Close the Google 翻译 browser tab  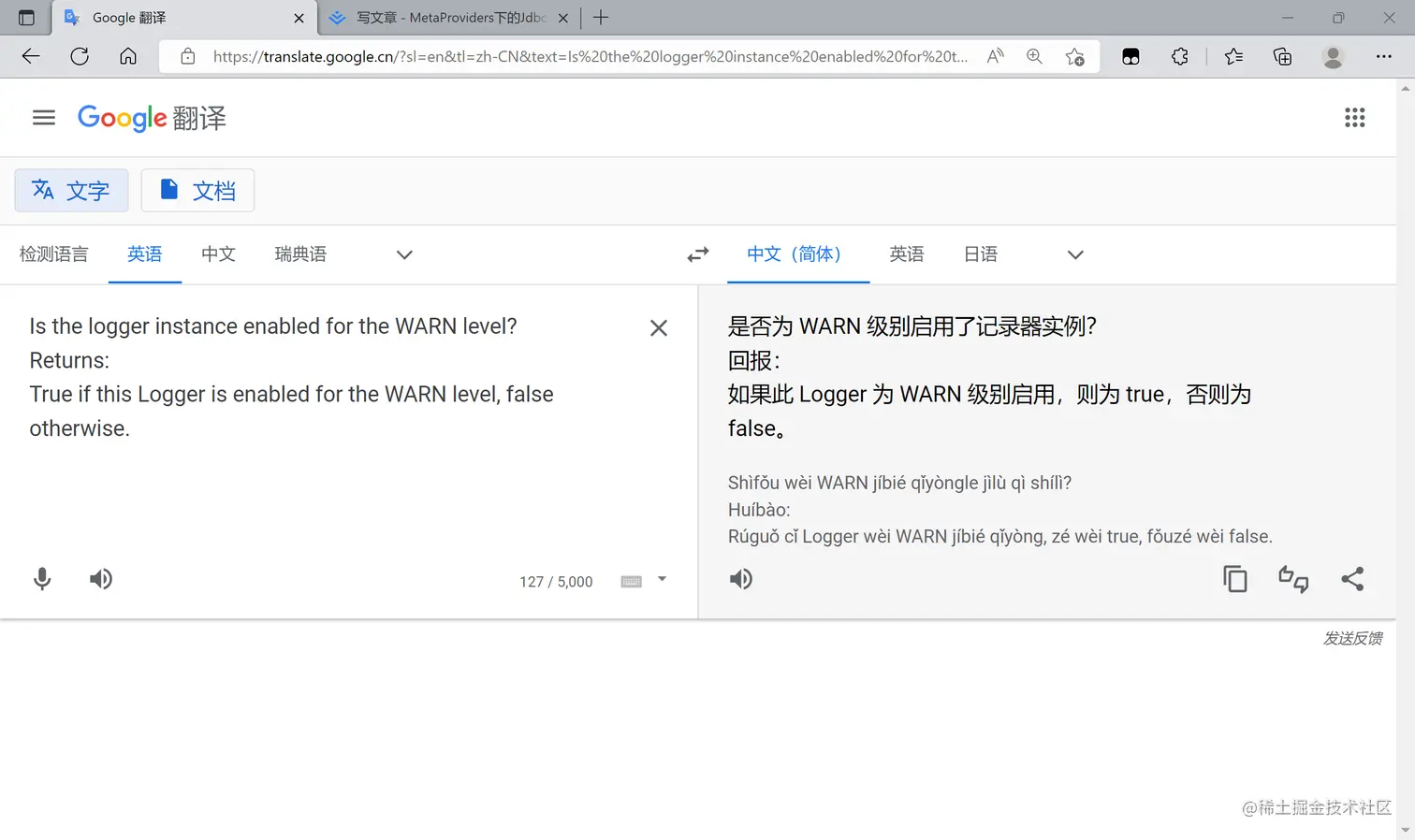pos(299,18)
